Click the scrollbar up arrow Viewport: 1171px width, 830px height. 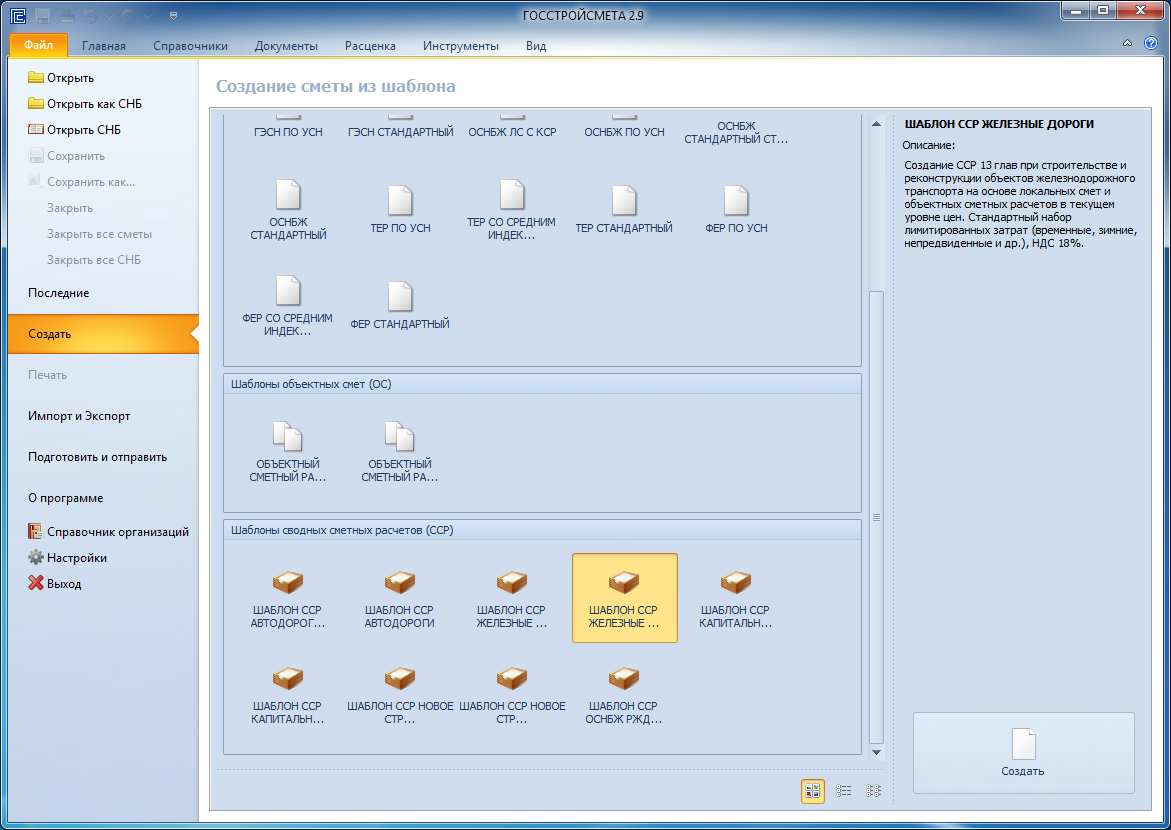(876, 124)
